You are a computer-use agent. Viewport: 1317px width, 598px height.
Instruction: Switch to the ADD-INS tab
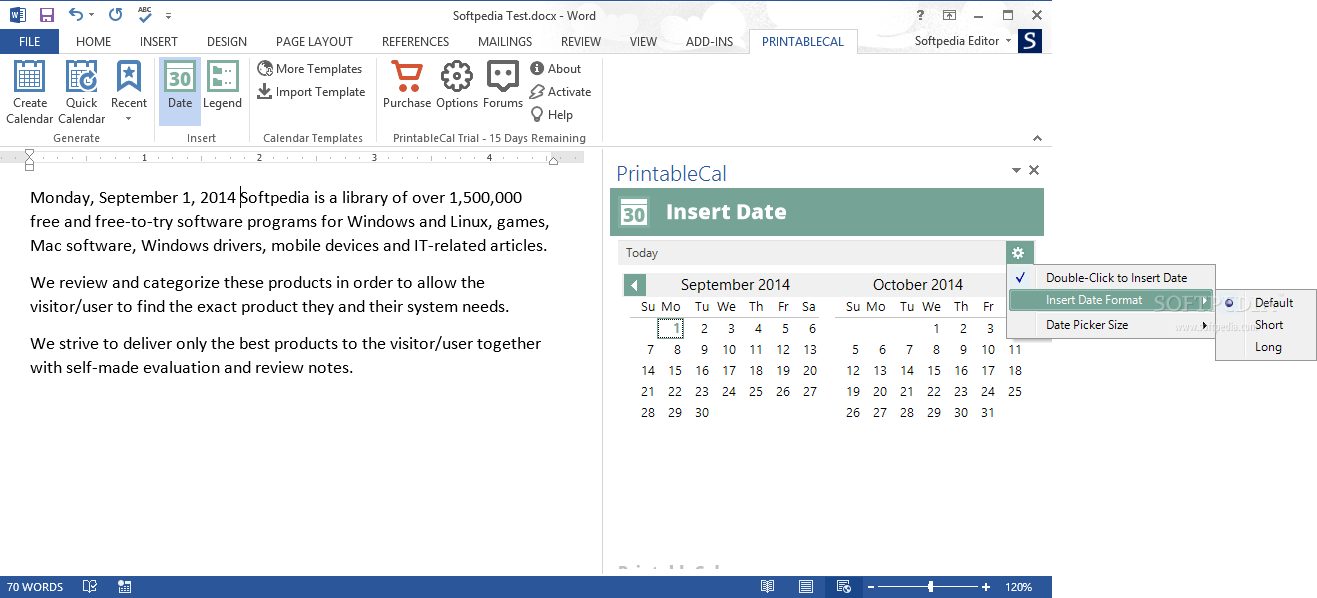[x=709, y=42]
